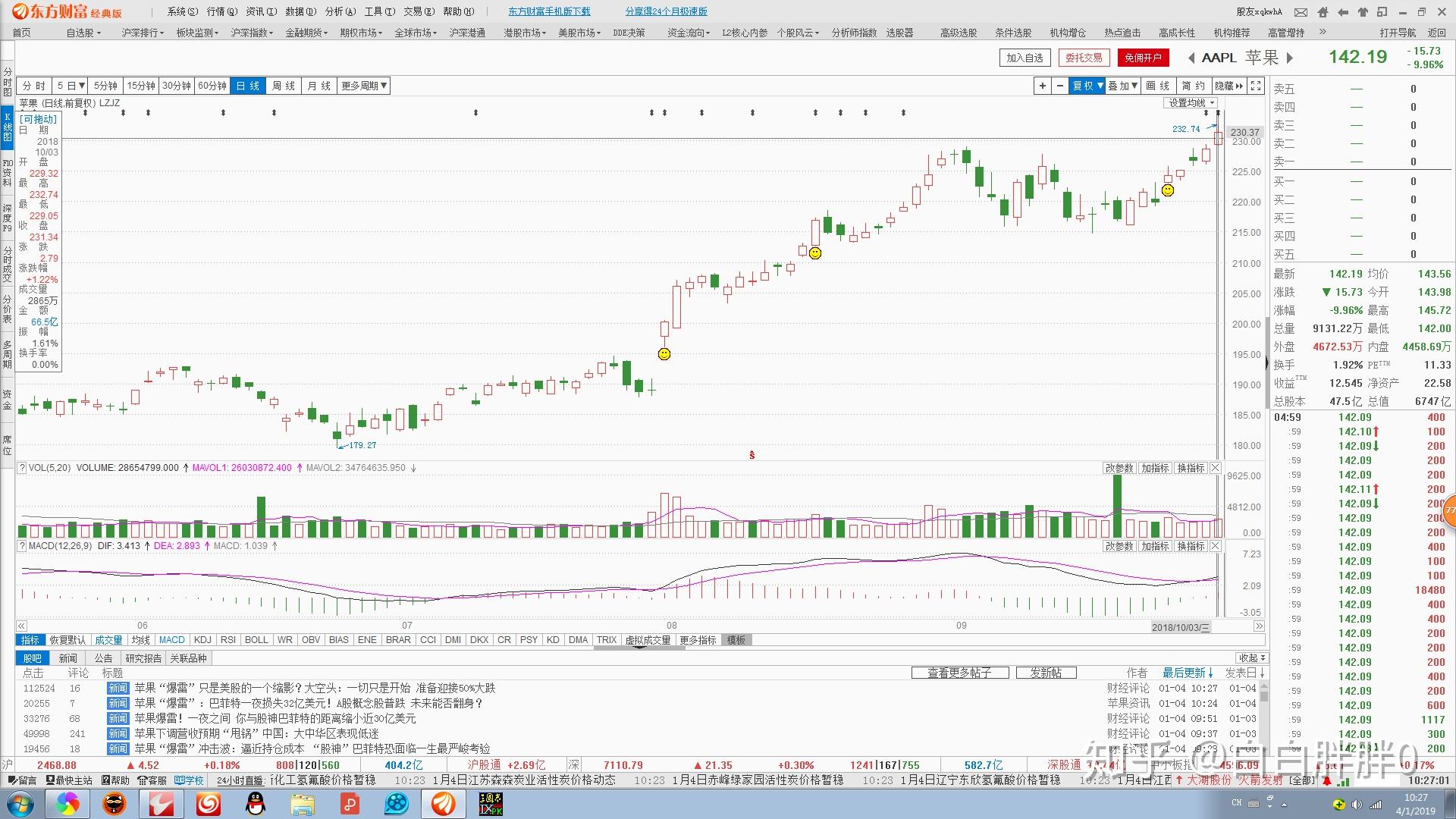Open the file explorer taskbar icon

[x=303, y=804]
